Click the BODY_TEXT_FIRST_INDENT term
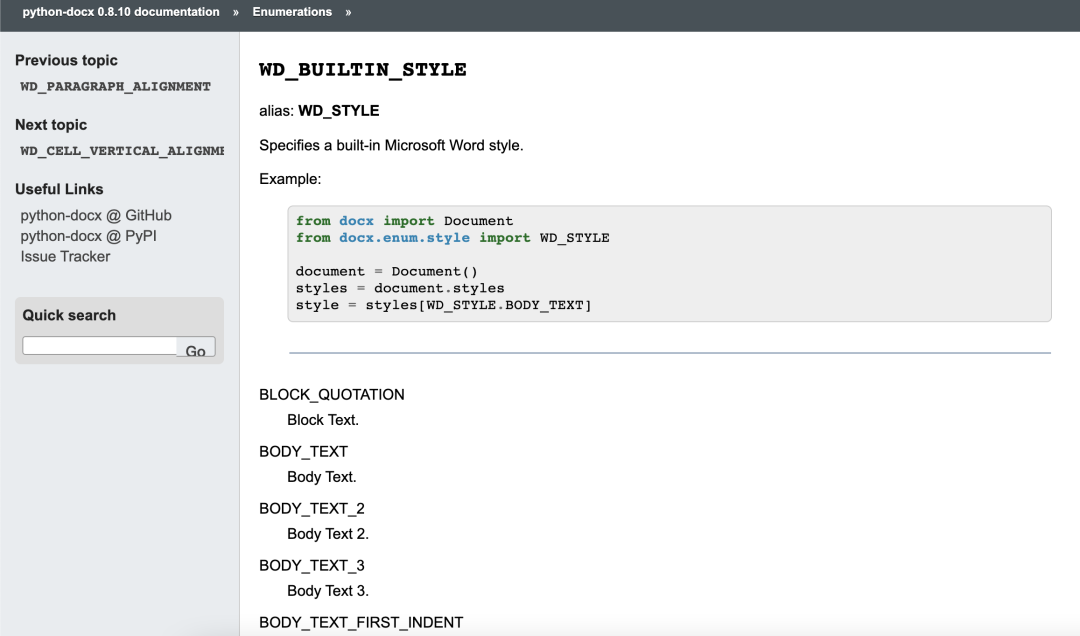This screenshot has width=1080, height=636. 361,623
